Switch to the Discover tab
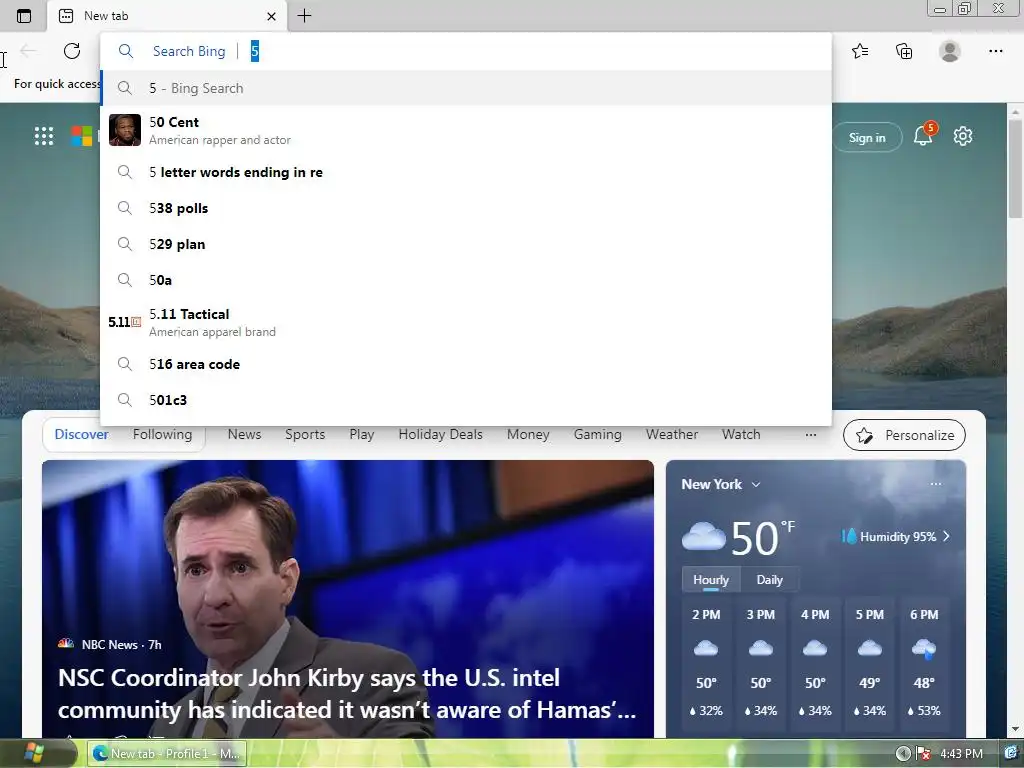The image size is (1024, 768). (x=82, y=434)
